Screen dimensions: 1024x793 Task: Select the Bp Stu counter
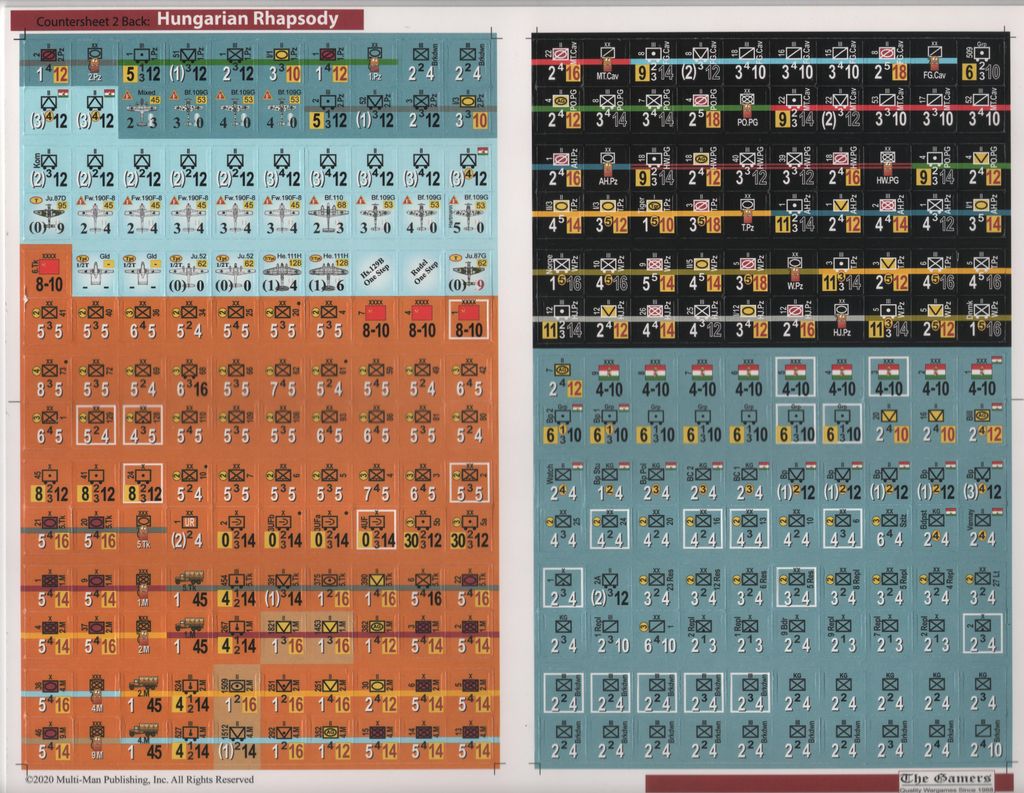(x=608, y=482)
